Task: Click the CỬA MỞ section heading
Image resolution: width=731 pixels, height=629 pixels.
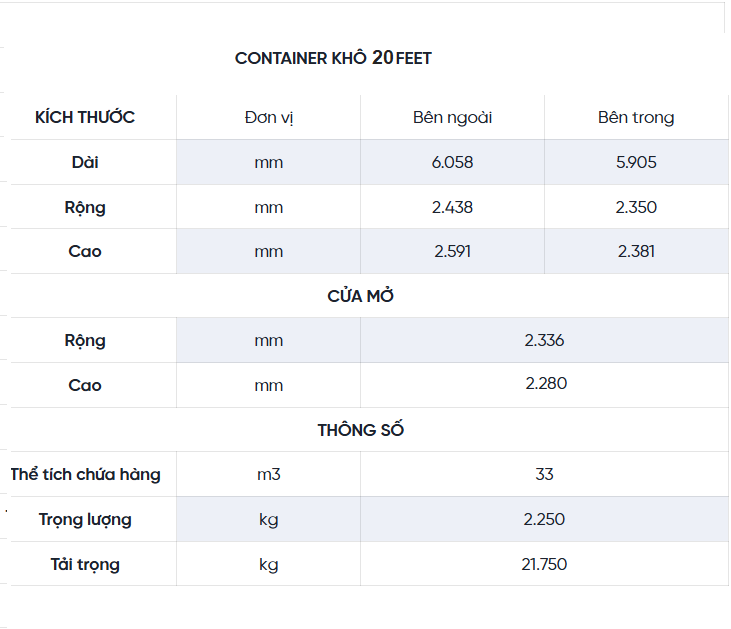Action: pos(367,296)
